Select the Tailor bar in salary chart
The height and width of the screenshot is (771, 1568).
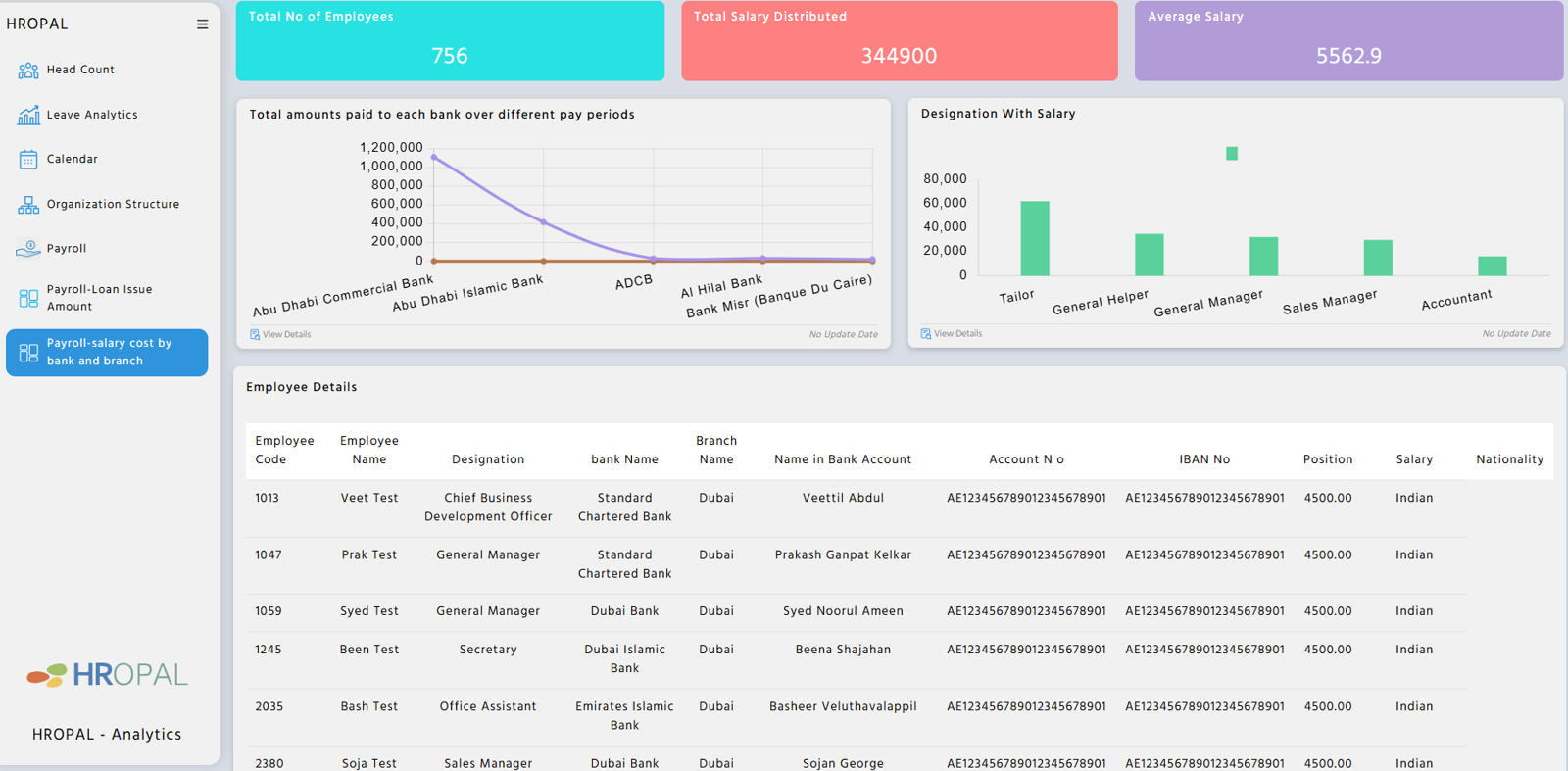point(1034,239)
